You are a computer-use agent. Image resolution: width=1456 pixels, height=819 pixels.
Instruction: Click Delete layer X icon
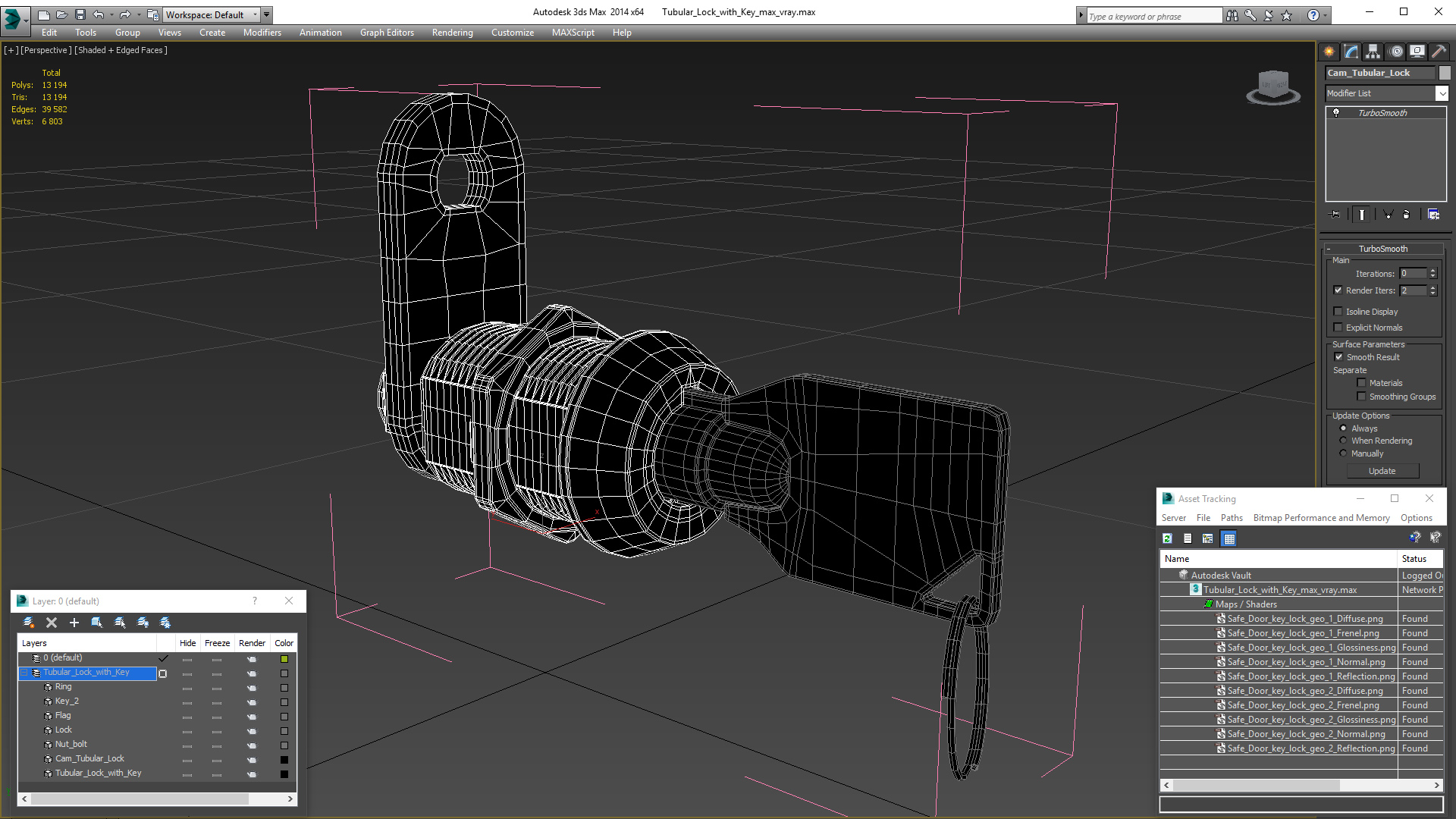click(52, 623)
